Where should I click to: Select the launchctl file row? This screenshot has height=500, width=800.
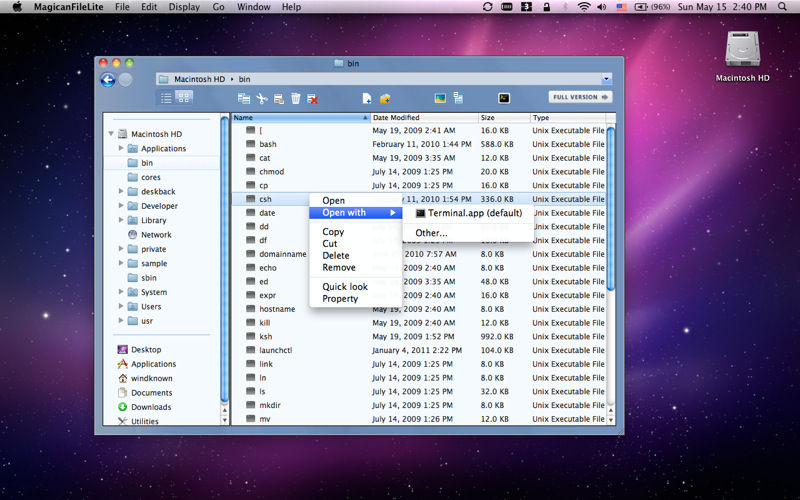tap(418, 351)
